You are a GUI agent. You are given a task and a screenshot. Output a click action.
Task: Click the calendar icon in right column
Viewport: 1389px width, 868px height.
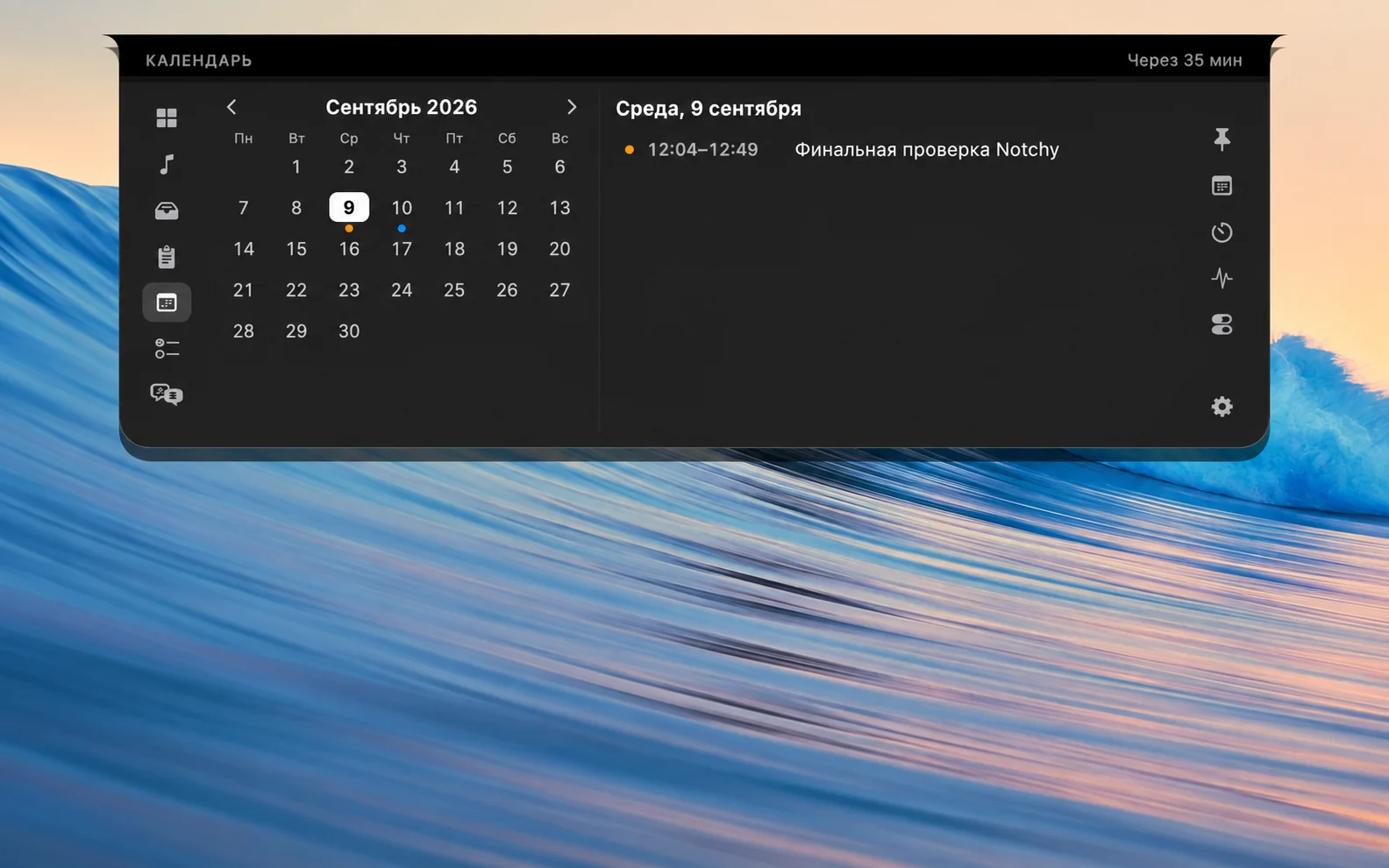[x=1222, y=186]
